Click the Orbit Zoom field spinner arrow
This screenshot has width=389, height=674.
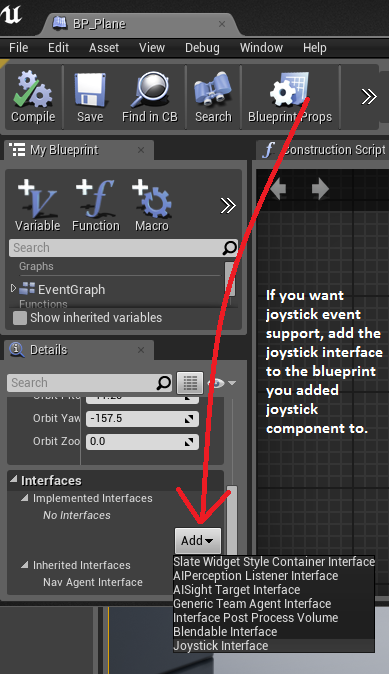click(189, 442)
